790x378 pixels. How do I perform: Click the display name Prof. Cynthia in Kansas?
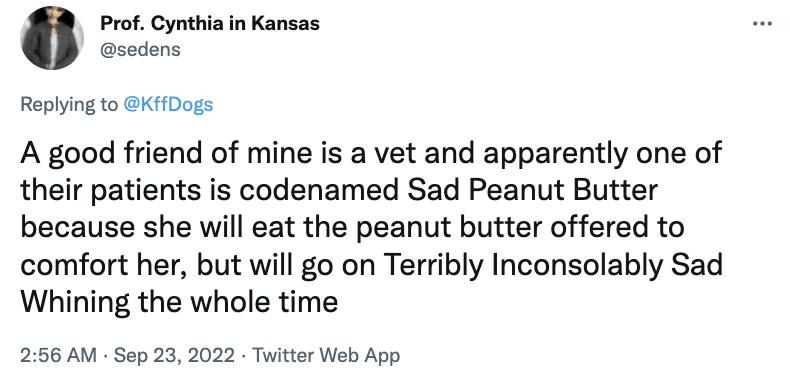tap(210, 23)
